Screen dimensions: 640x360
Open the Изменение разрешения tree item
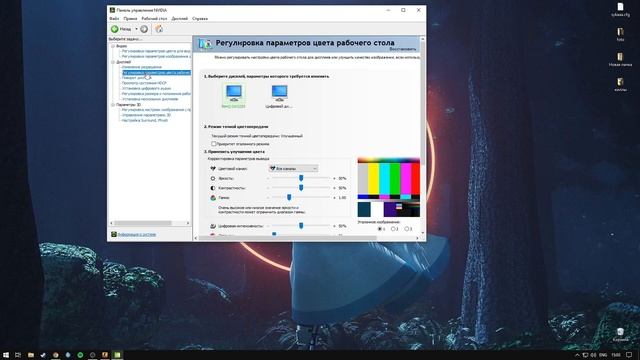coord(142,67)
